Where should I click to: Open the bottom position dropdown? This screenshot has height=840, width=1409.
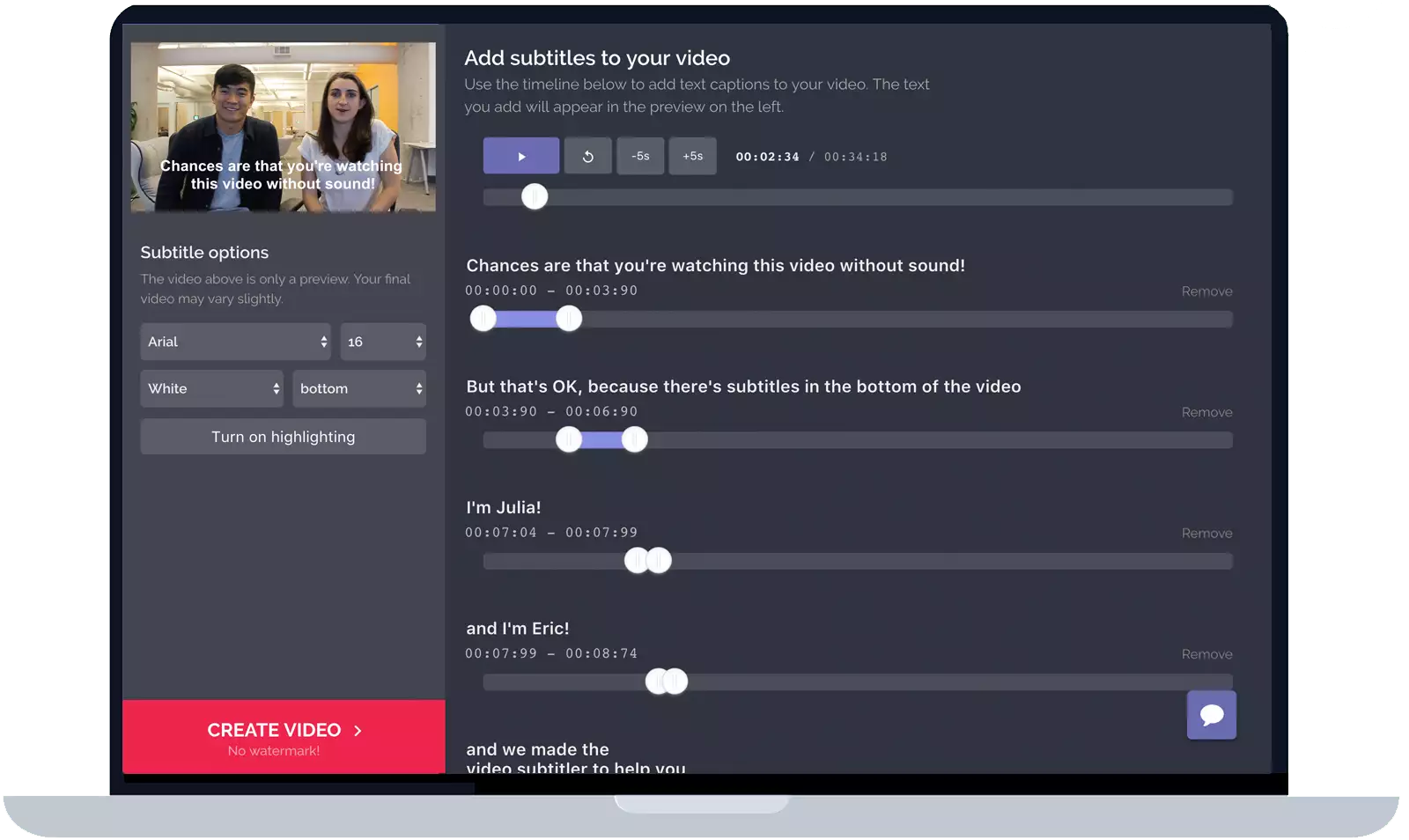[x=359, y=388]
